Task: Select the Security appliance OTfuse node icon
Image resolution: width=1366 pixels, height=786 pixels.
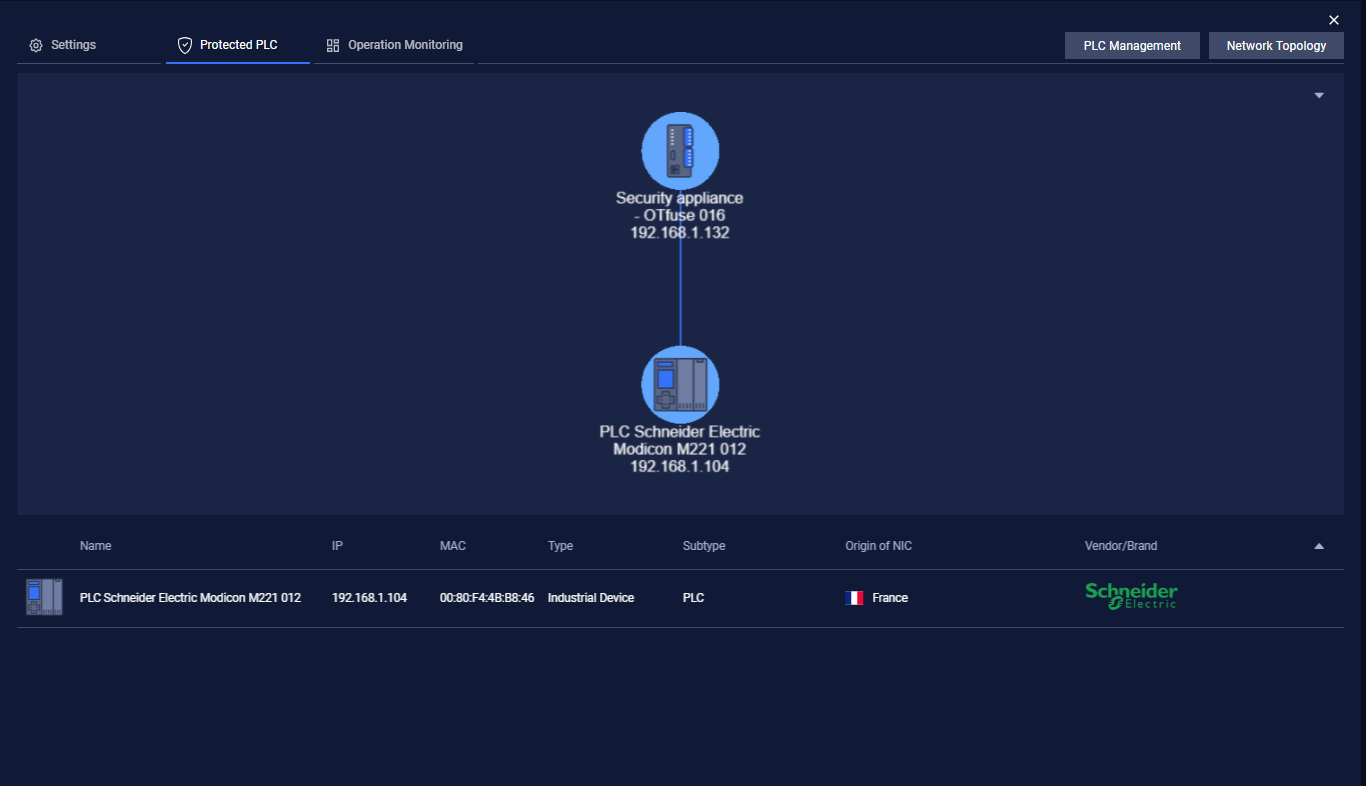Action: point(680,150)
